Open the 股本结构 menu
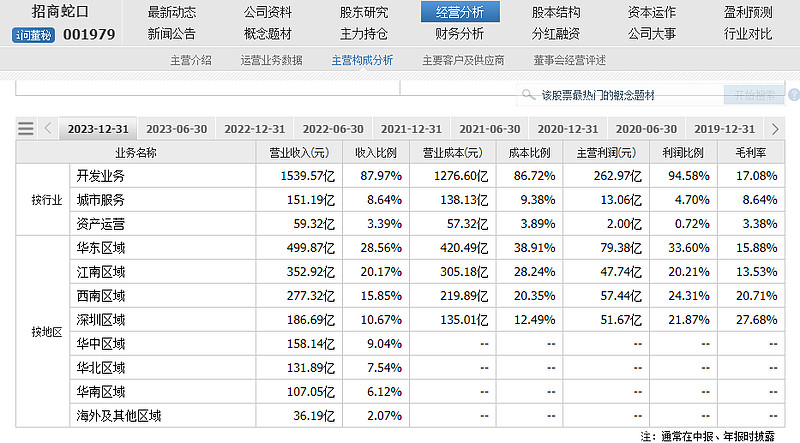Viewport: 800px width, 443px height. click(556, 12)
